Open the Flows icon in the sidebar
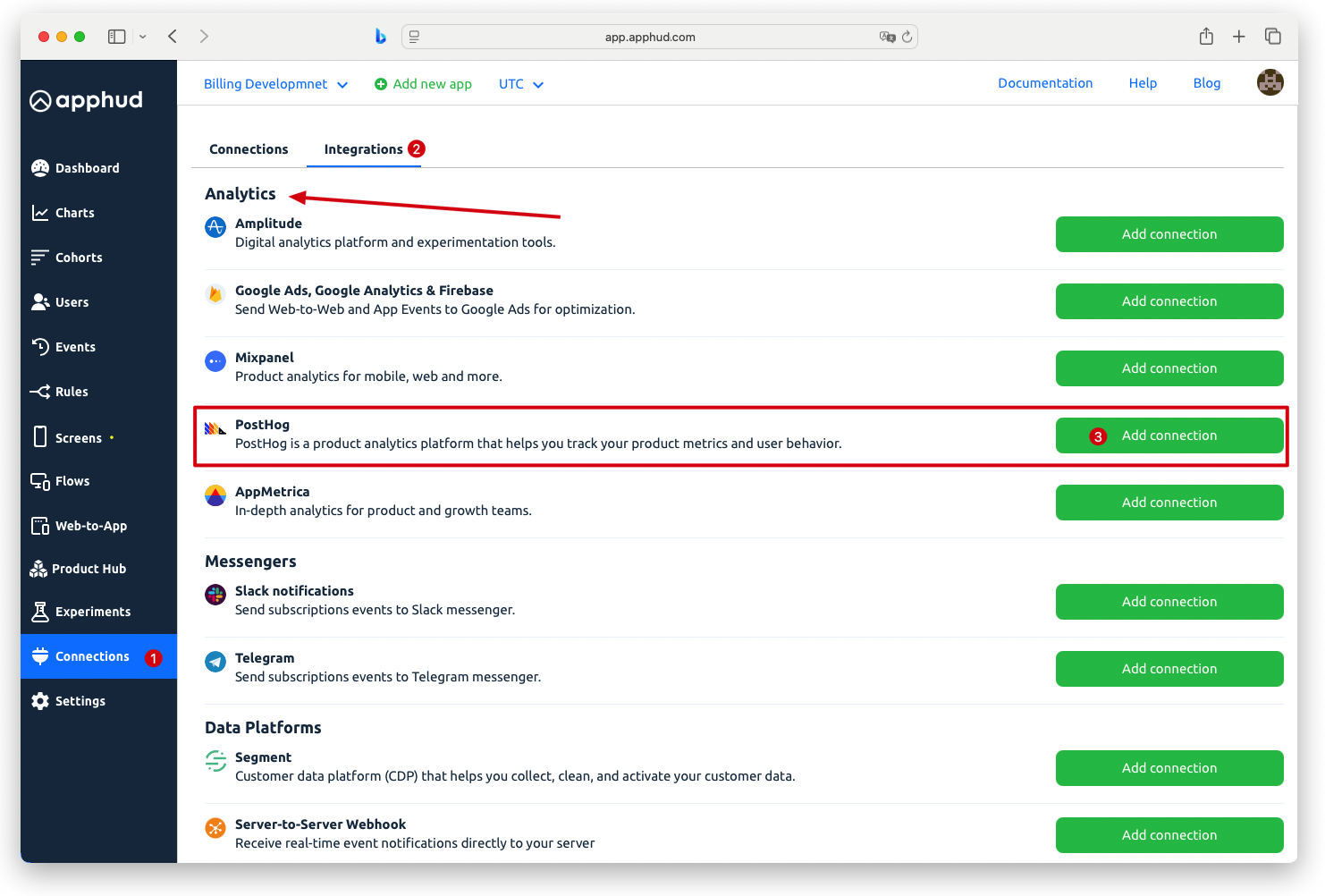 (39, 481)
